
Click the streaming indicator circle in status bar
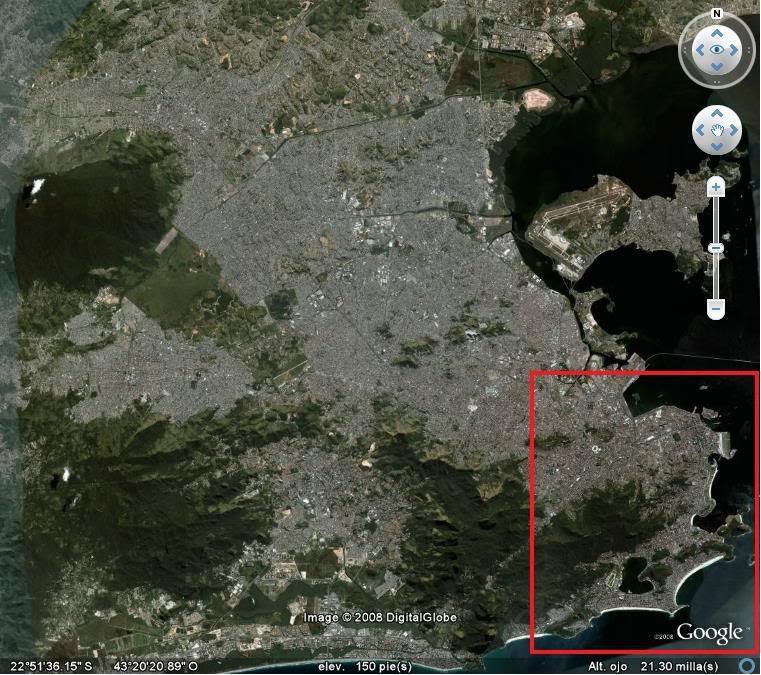tap(748, 665)
